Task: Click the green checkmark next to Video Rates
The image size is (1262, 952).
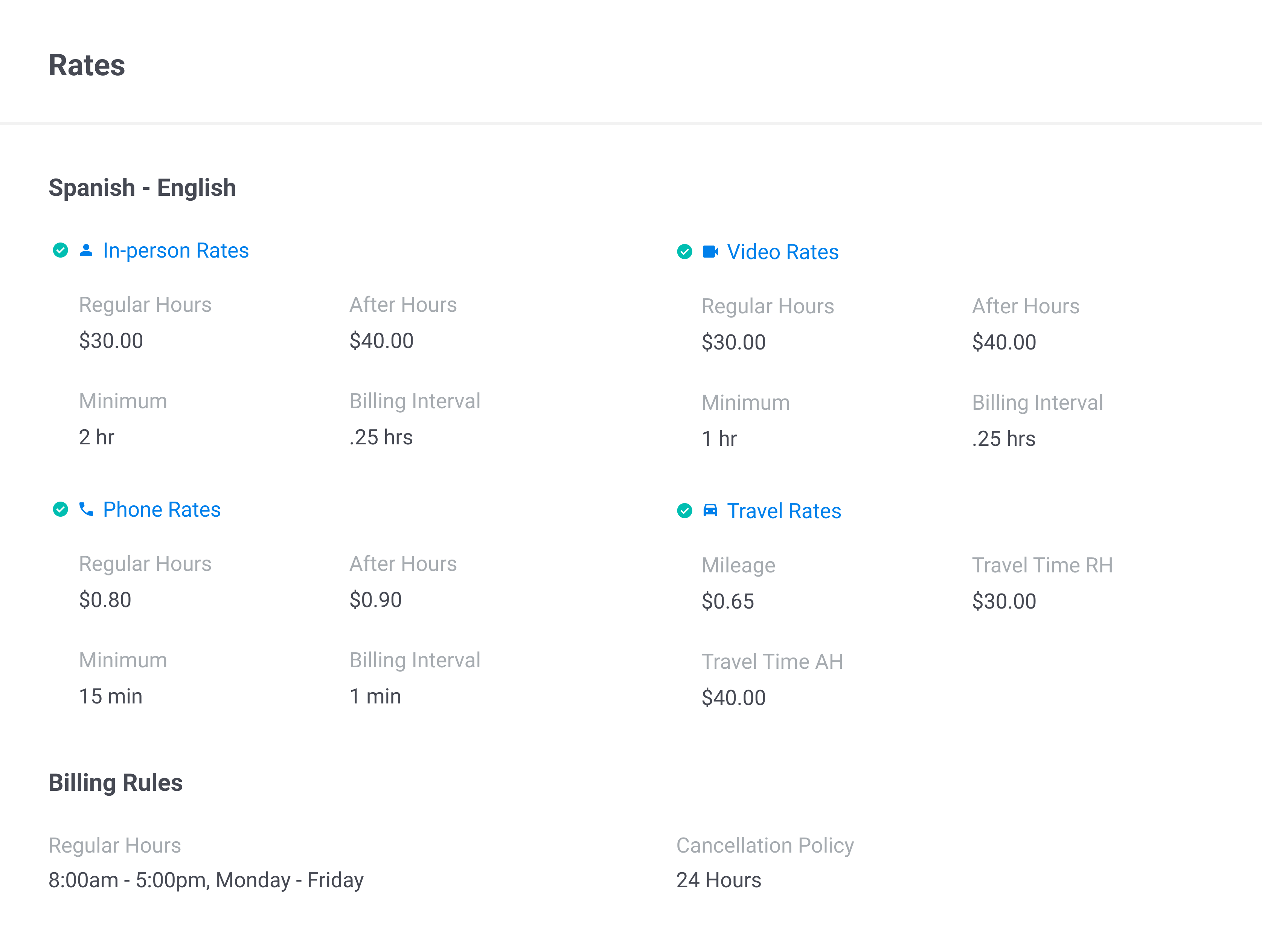Action: pos(684,252)
